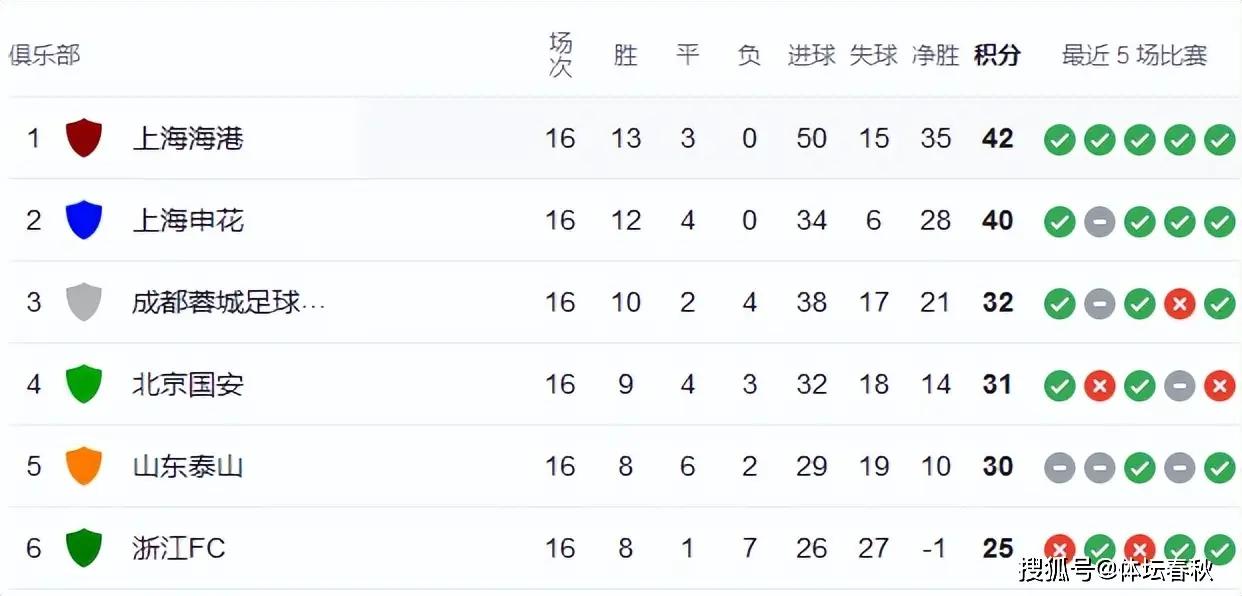Click first gray draw icon in 山东泰山 row
The image size is (1242, 596).
[1059, 467]
